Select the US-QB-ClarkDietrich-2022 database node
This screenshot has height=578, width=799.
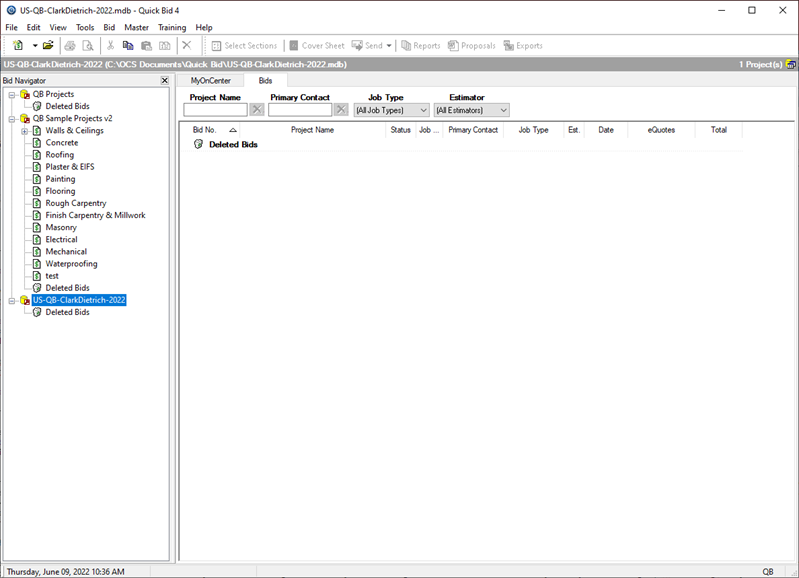(x=79, y=300)
